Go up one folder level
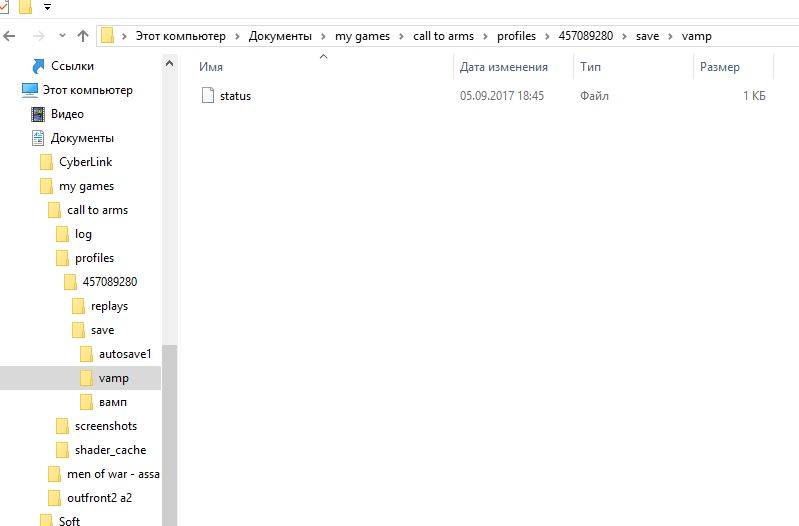Screen dimensions: 799x526 [x=83, y=36]
